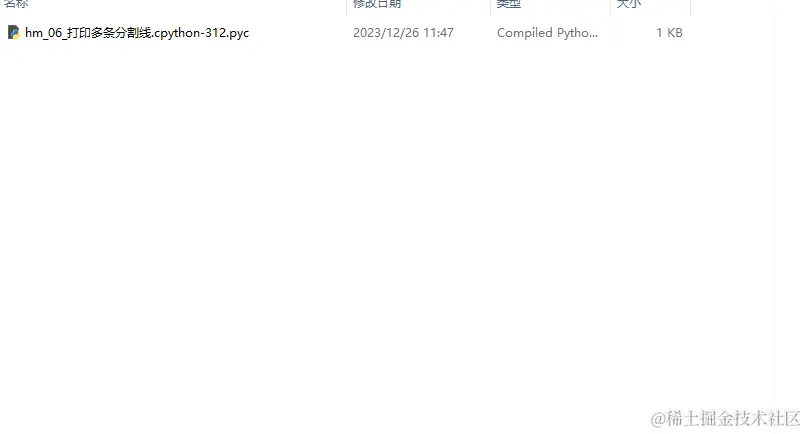Screen dimensions: 807x434
Task: Click divider at right edge of 大小 header
Action: 690,7
